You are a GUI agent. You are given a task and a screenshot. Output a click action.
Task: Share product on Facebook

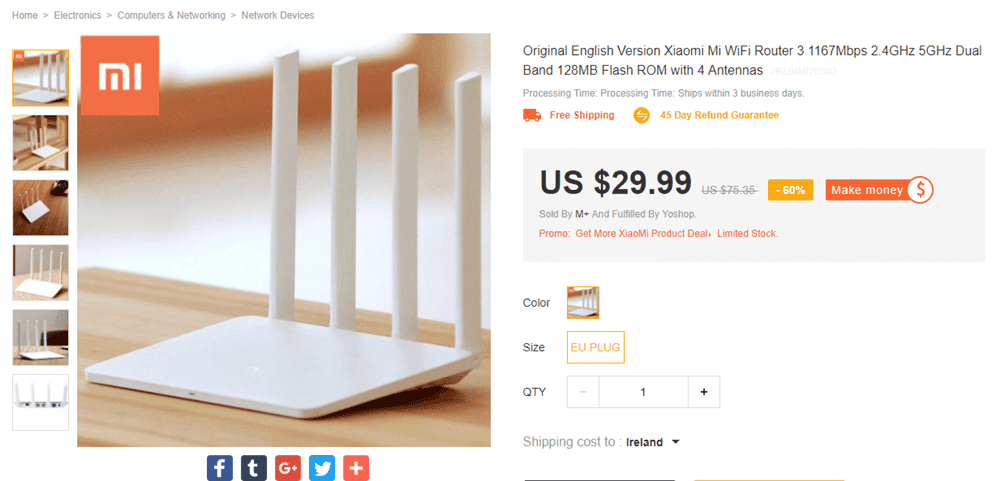pos(220,467)
